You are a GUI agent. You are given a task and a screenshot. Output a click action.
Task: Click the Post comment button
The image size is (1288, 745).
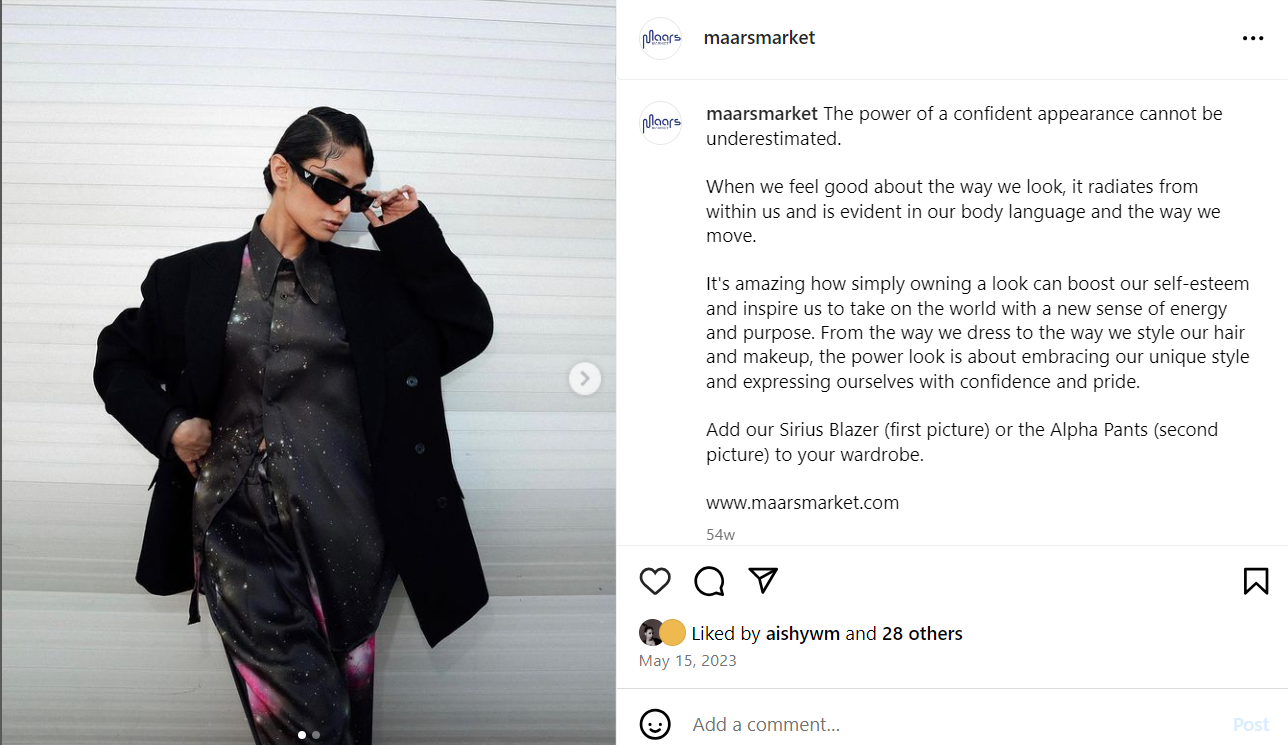(x=1251, y=724)
